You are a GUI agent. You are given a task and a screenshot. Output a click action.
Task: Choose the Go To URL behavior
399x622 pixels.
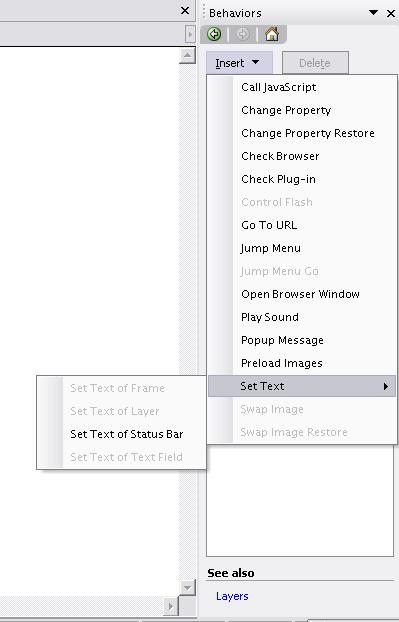tap(269, 225)
